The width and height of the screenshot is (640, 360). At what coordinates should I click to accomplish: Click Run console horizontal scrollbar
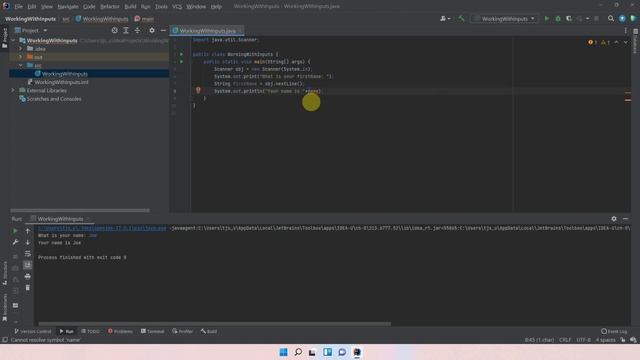coord(214,324)
